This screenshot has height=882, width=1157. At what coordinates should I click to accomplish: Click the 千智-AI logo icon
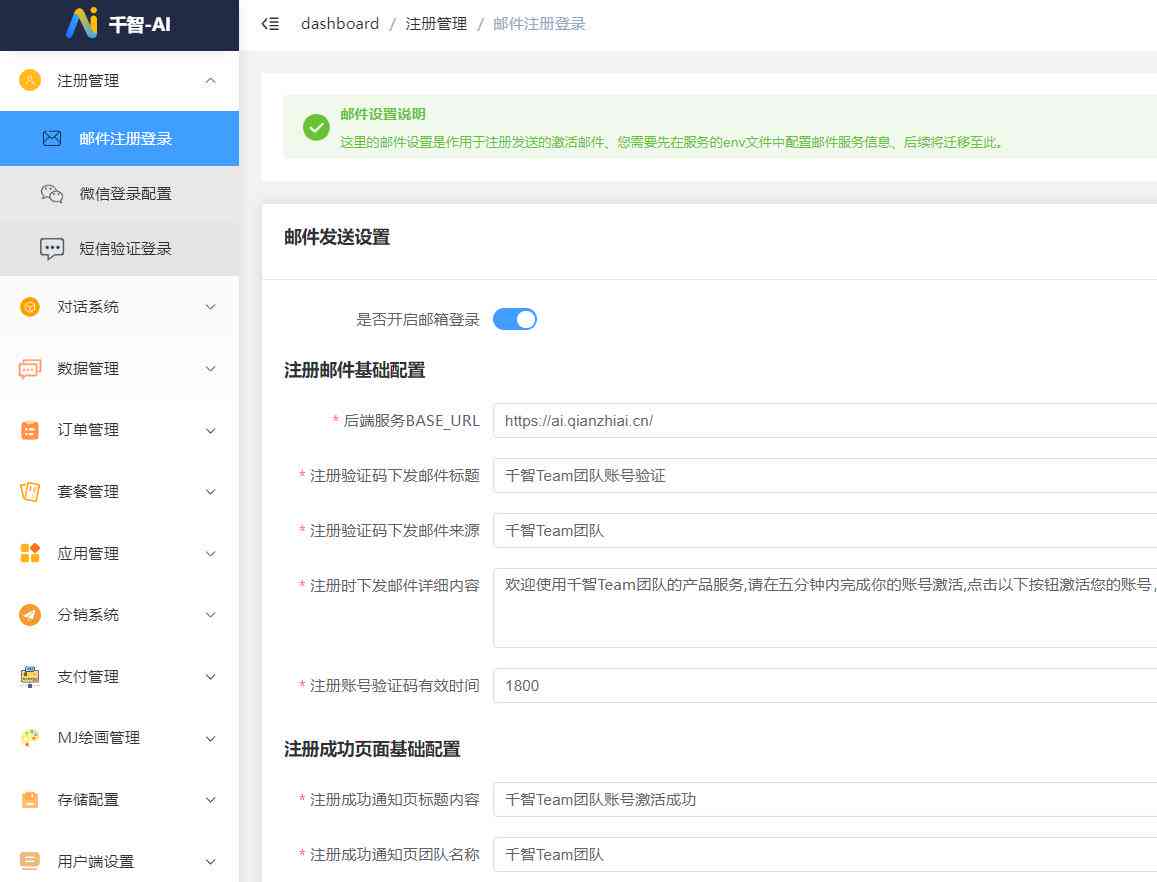coord(82,23)
